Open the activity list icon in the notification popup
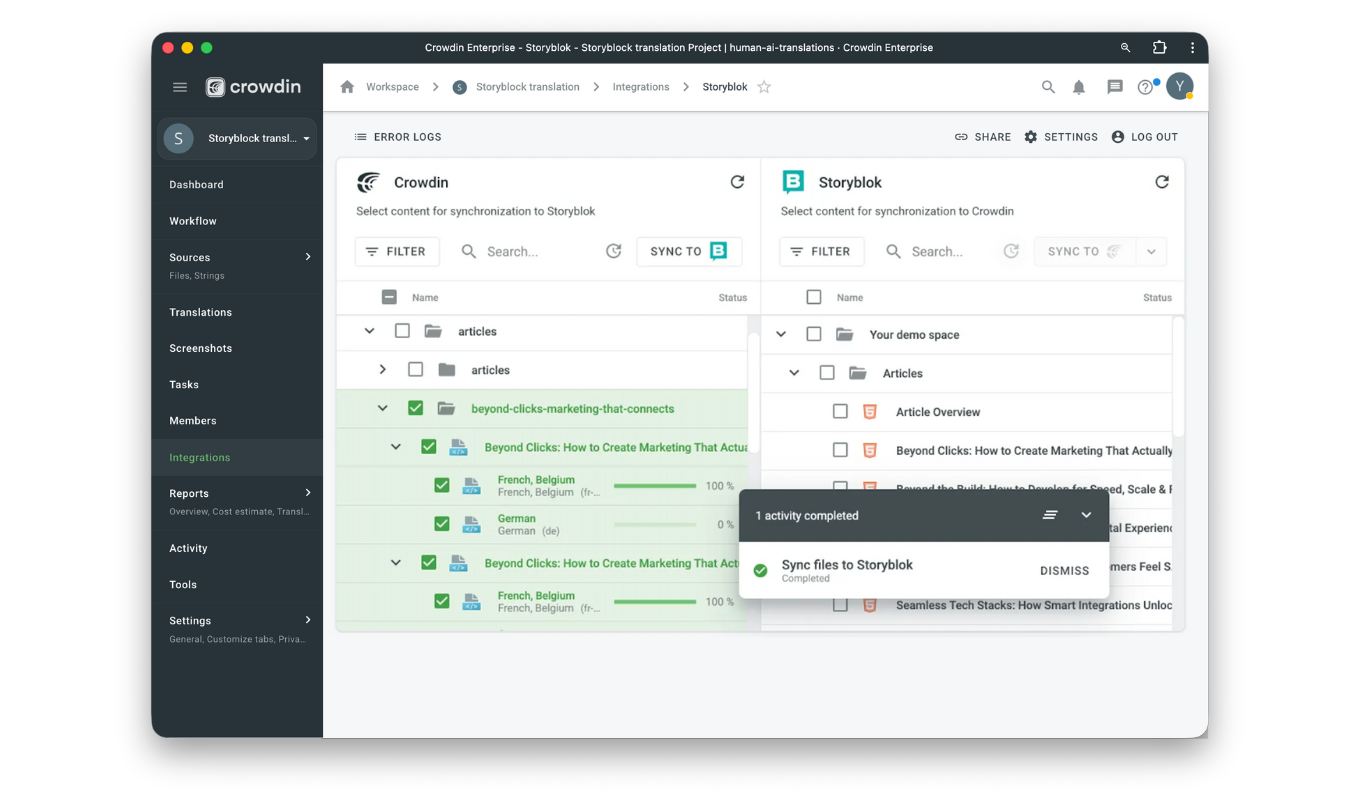 [x=1050, y=515]
